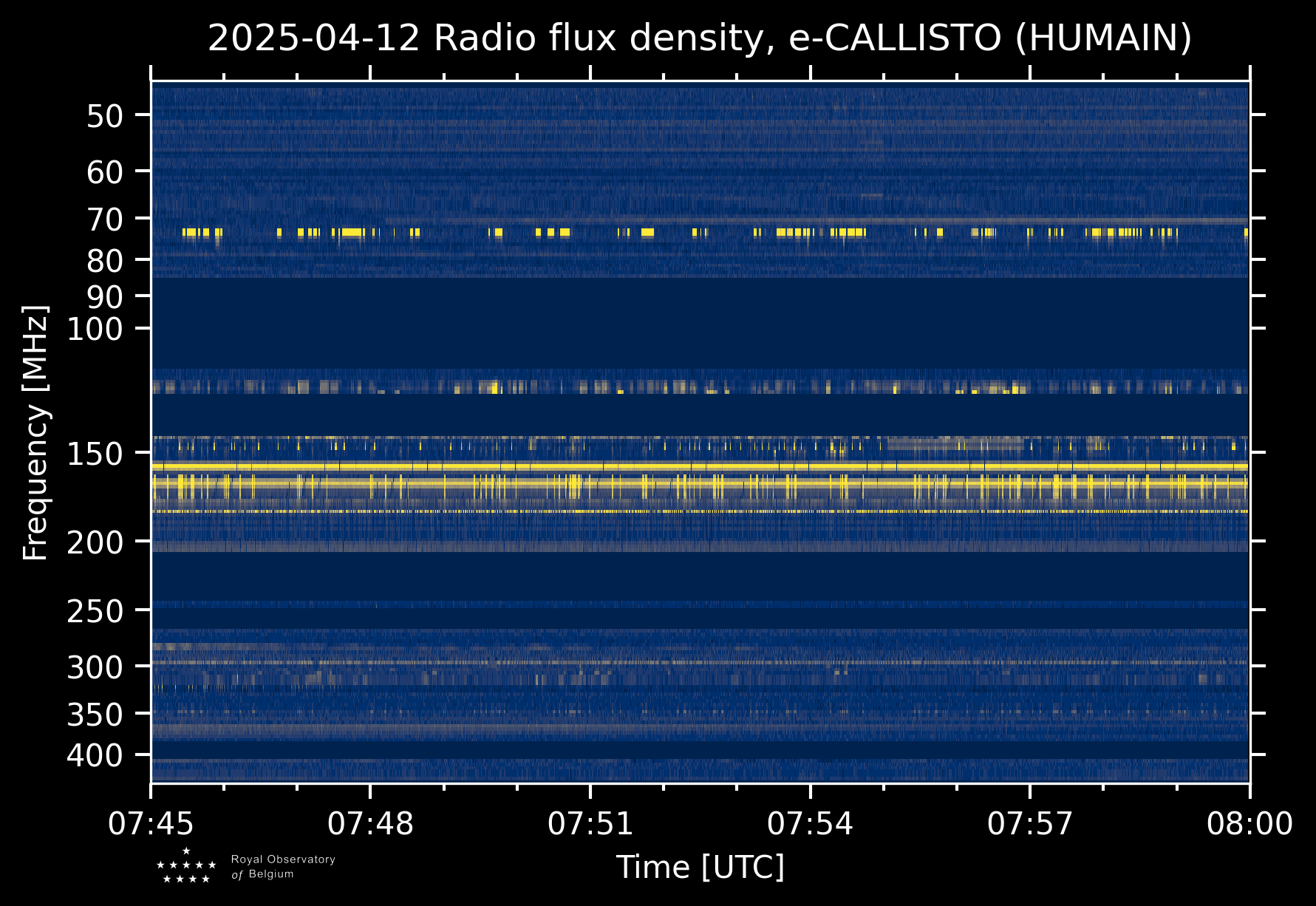The height and width of the screenshot is (906, 1316).
Task: Click the plot title with e-CALLISTO (HUMAIN)
Action: click(x=700, y=38)
